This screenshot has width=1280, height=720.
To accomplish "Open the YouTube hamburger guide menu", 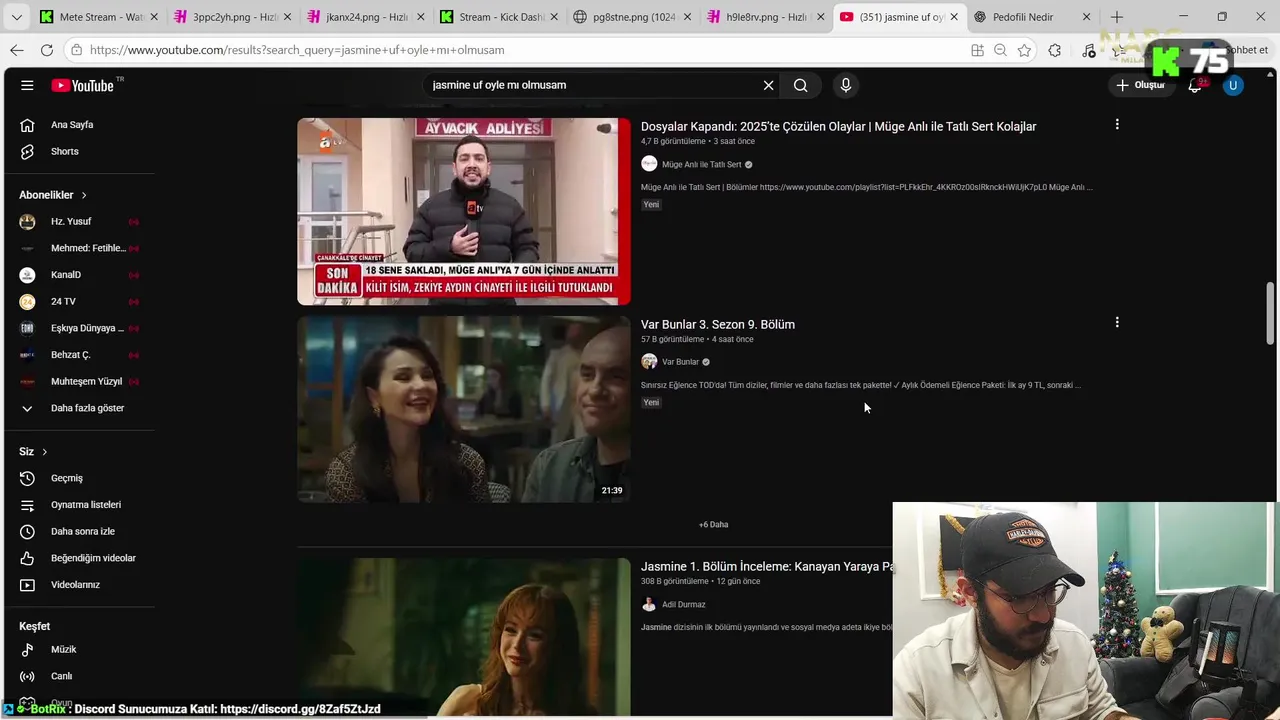I will point(27,85).
